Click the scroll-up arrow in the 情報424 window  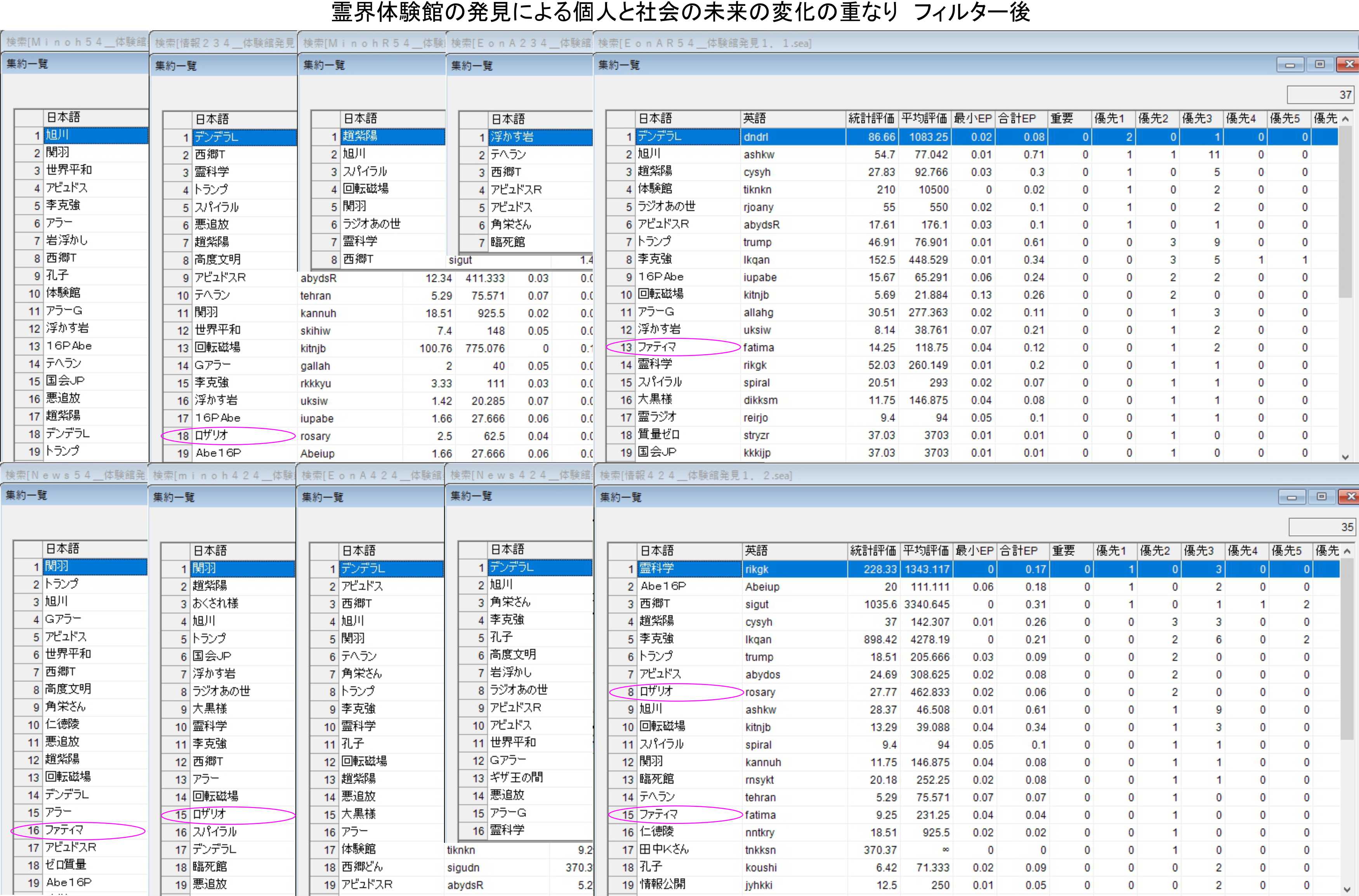[x=1347, y=551]
